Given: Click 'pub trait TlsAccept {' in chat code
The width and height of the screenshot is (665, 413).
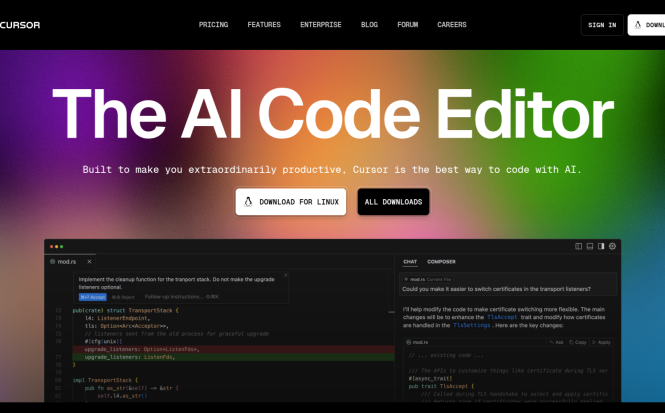Looking at the screenshot, I should [441, 386].
